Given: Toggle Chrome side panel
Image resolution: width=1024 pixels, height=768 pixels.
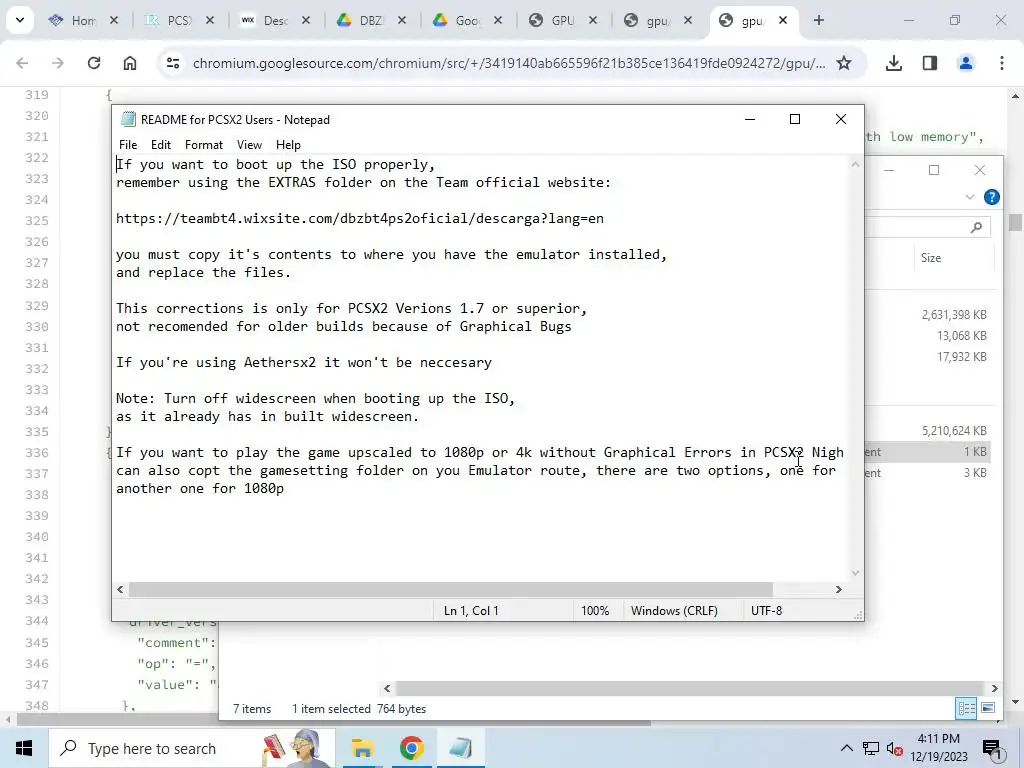Looking at the screenshot, I should [930, 63].
